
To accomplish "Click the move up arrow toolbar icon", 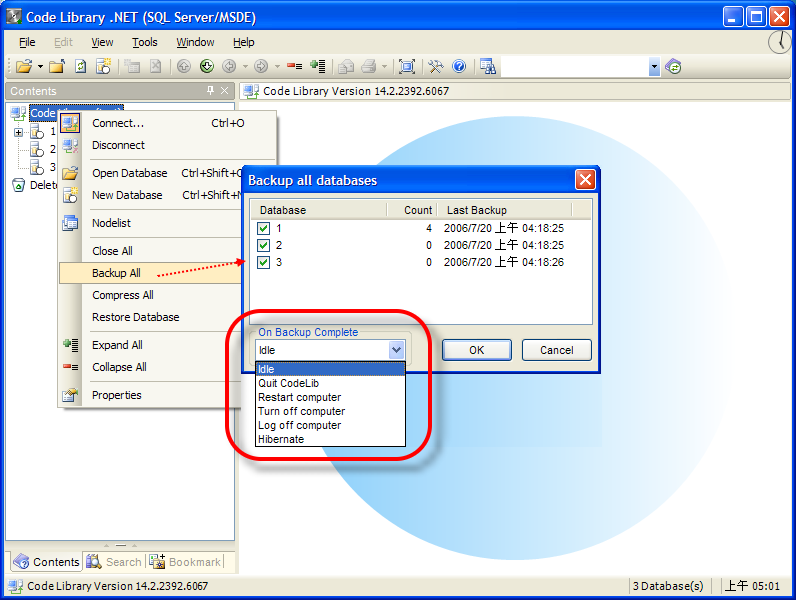I will [x=184, y=66].
